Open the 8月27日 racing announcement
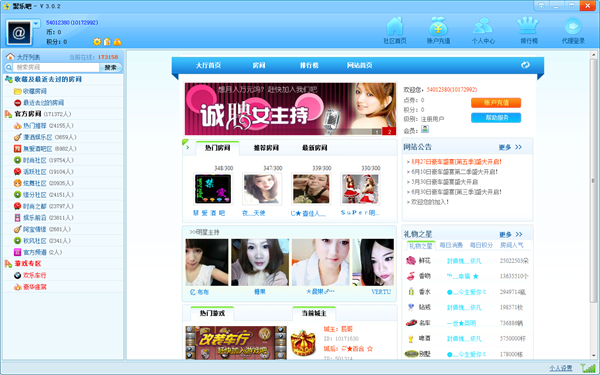This screenshot has width=600, height=375. click(x=457, y=162)
